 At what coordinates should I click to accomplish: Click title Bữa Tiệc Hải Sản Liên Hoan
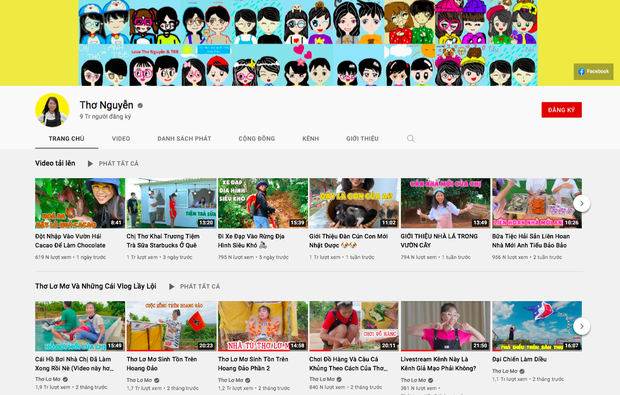(531, 241)
